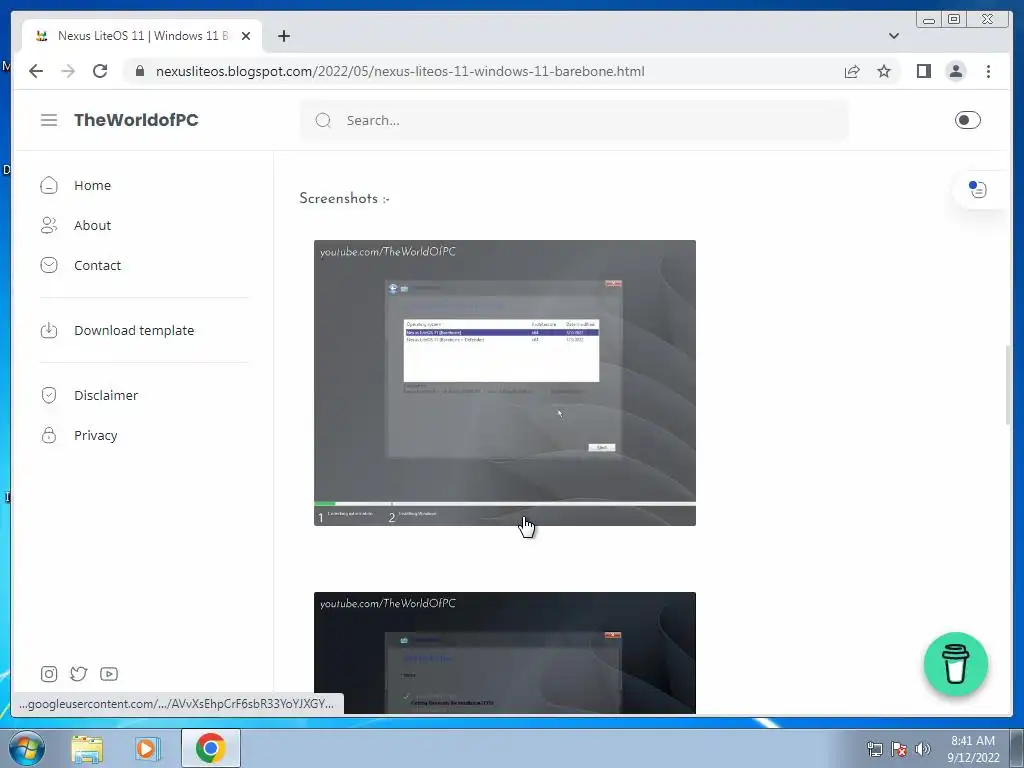Click the address bar URL
This screenshot has height=768, width=1024.
point(400,71)
